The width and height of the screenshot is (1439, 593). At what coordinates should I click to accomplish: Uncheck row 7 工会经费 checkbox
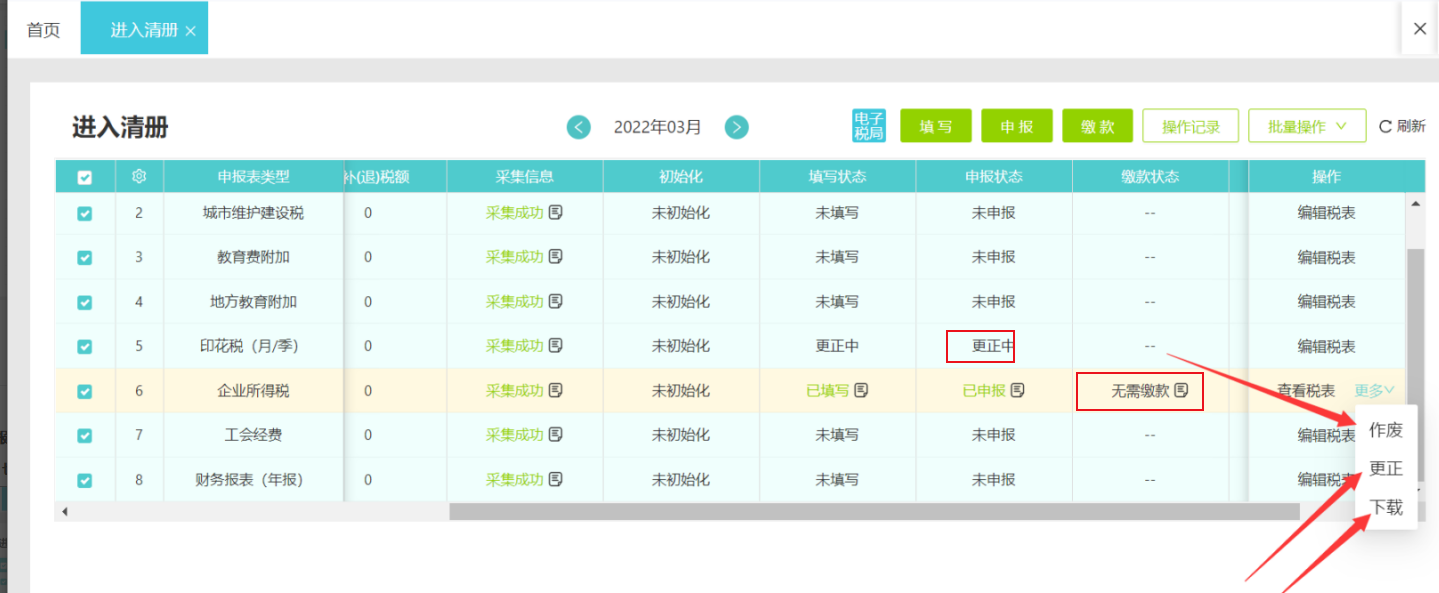point(85,435)
